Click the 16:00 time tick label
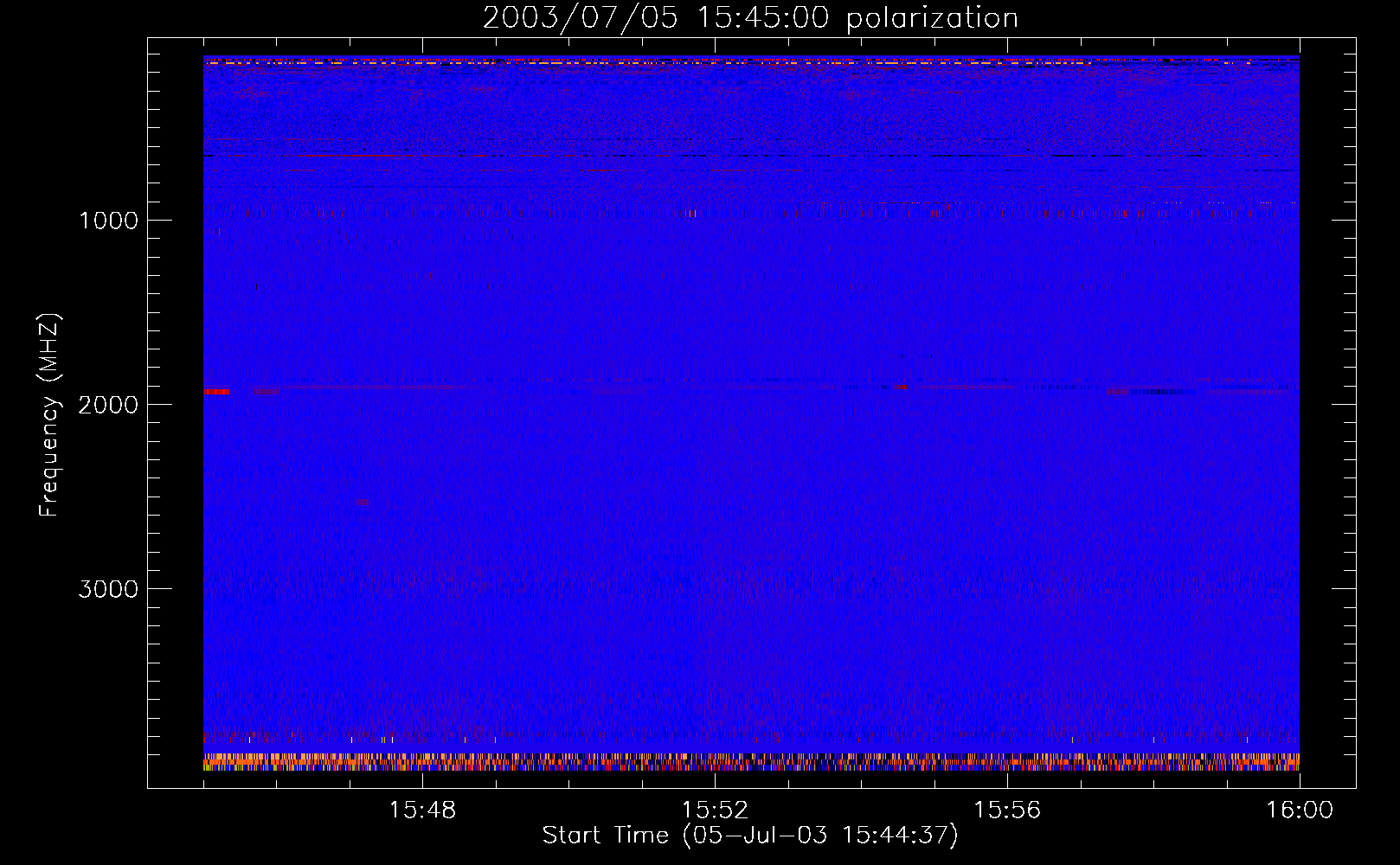This screenshot has width=1400, height=865. click(1300, 811)
